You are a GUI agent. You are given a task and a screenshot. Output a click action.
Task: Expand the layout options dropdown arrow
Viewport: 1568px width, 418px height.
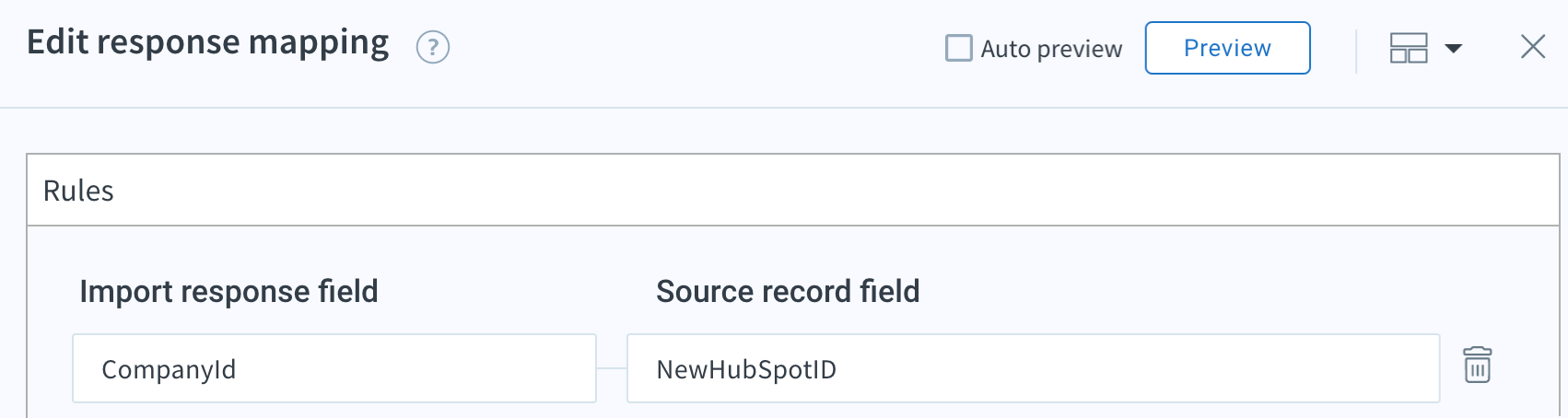[x=1454, y=48]
